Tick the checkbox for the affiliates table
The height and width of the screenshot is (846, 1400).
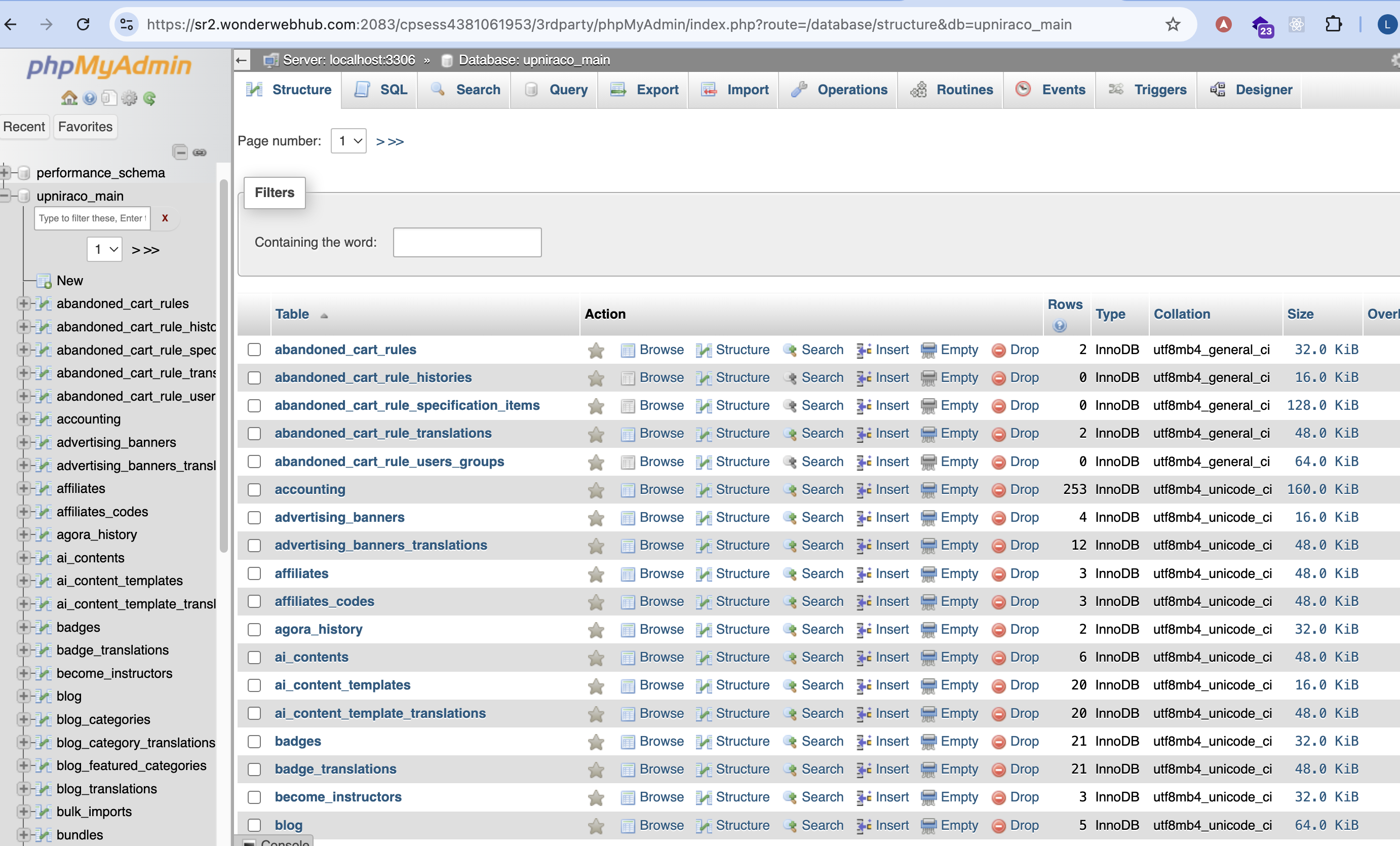254,573
